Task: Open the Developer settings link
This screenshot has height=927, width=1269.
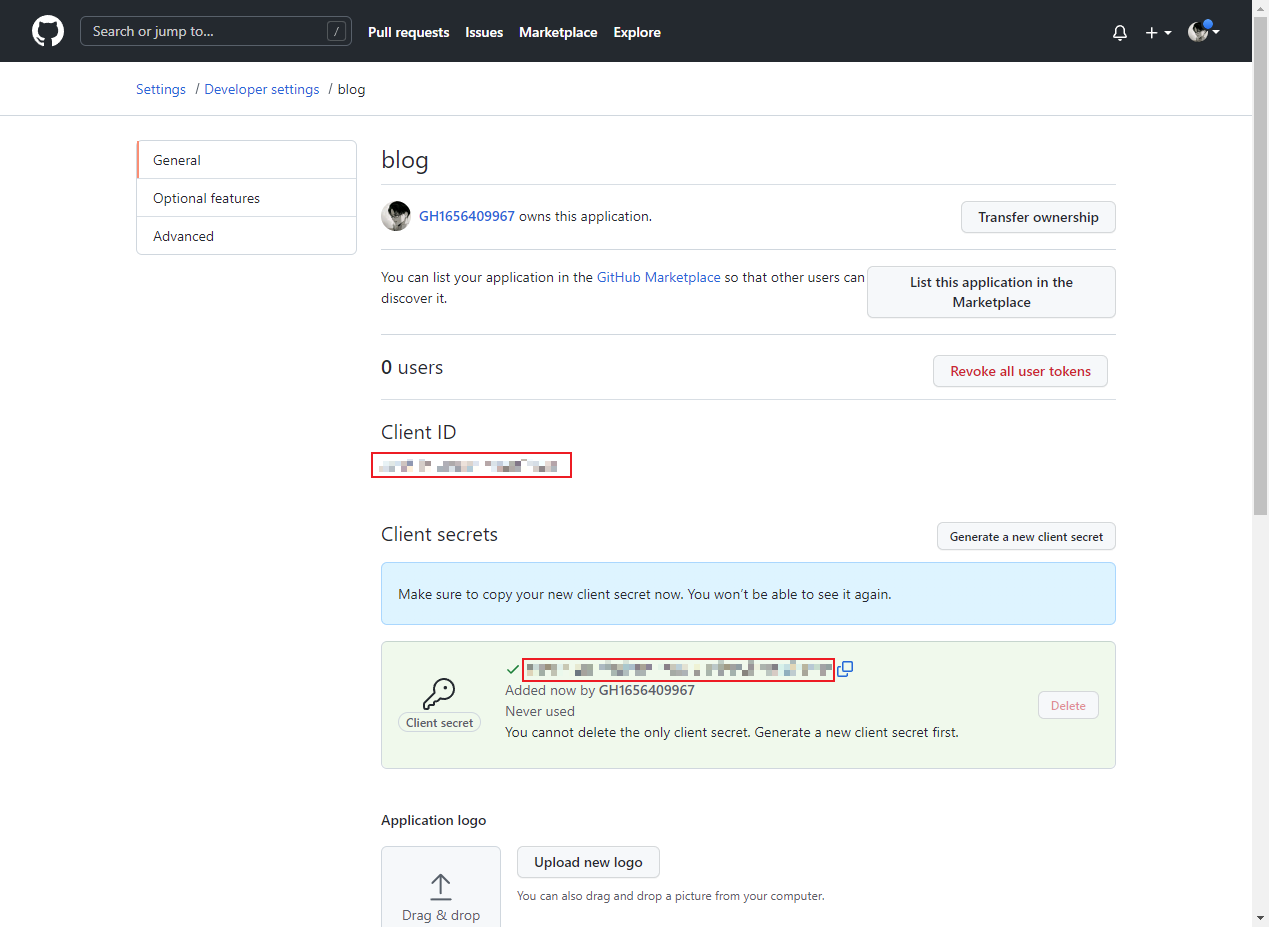Action: coord(261,89)
